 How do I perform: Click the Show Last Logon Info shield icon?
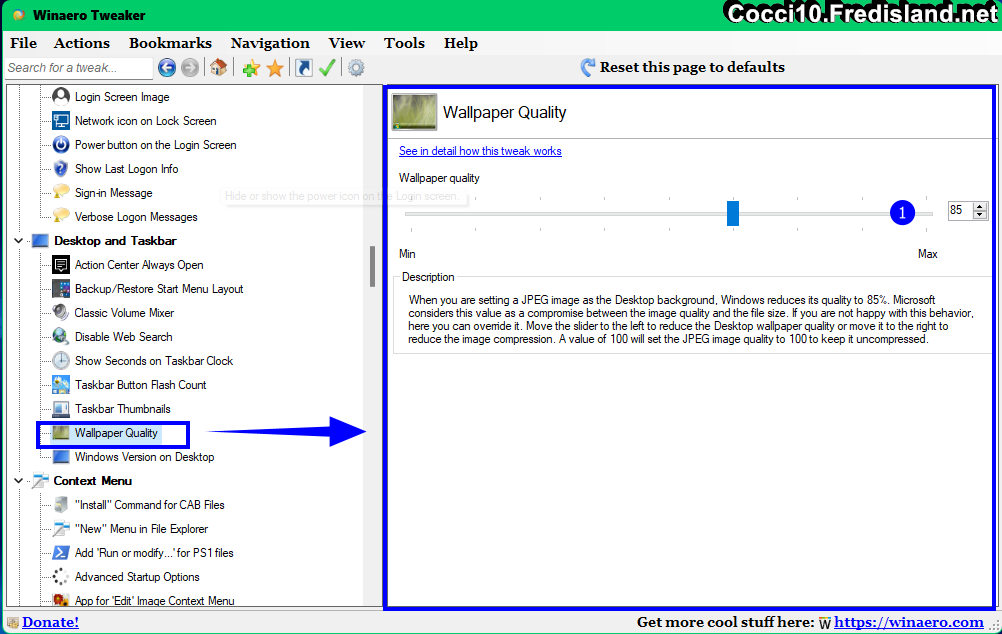tap(61, 169)
